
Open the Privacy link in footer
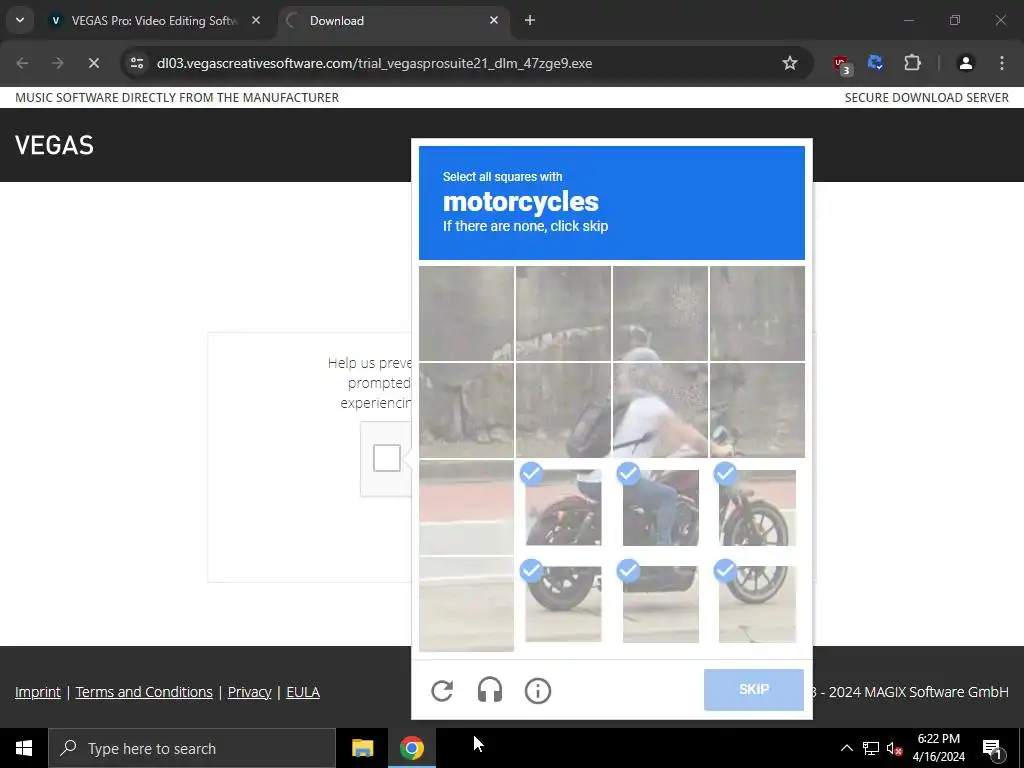249,692
